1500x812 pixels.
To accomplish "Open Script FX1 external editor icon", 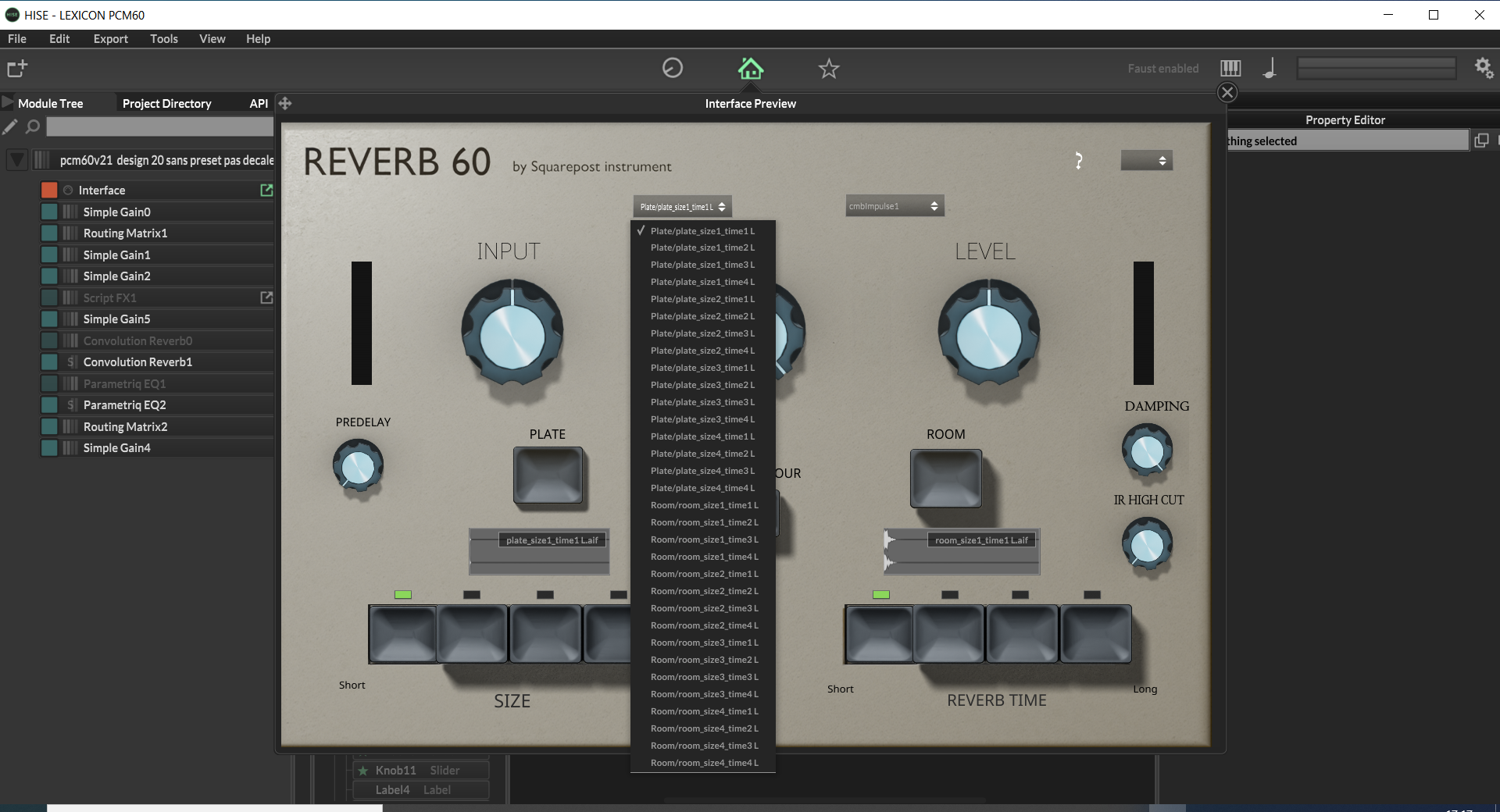I will point(266,297).
